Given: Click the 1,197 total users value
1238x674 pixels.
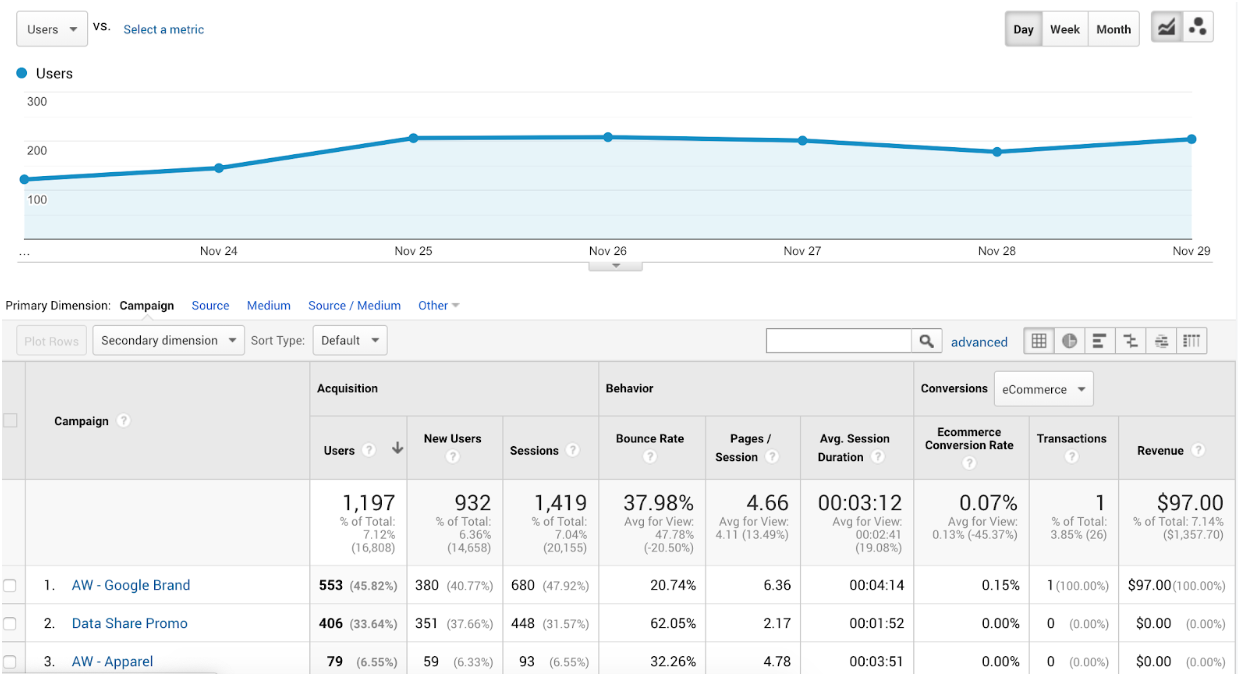Looking at the screenshot, I should [367, 503].
